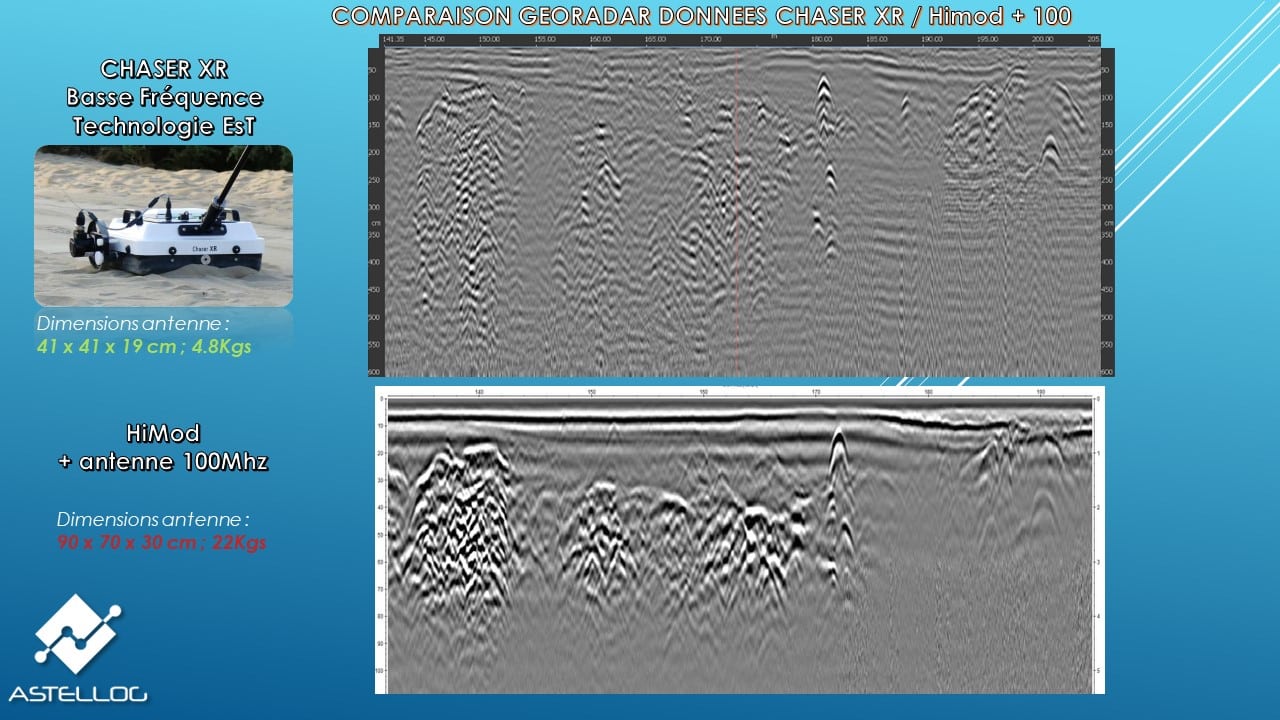1280x720 pixels.
Task: Click the '195.00' distance label on top radargram
Action: (x=987, y=39)
